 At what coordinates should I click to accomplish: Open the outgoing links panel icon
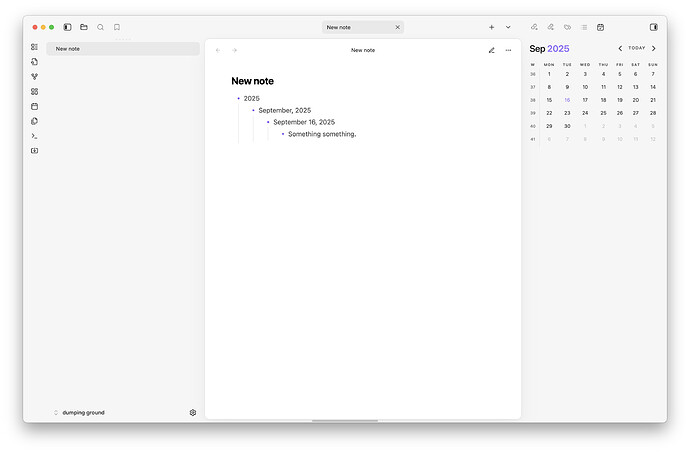(551, 27)
